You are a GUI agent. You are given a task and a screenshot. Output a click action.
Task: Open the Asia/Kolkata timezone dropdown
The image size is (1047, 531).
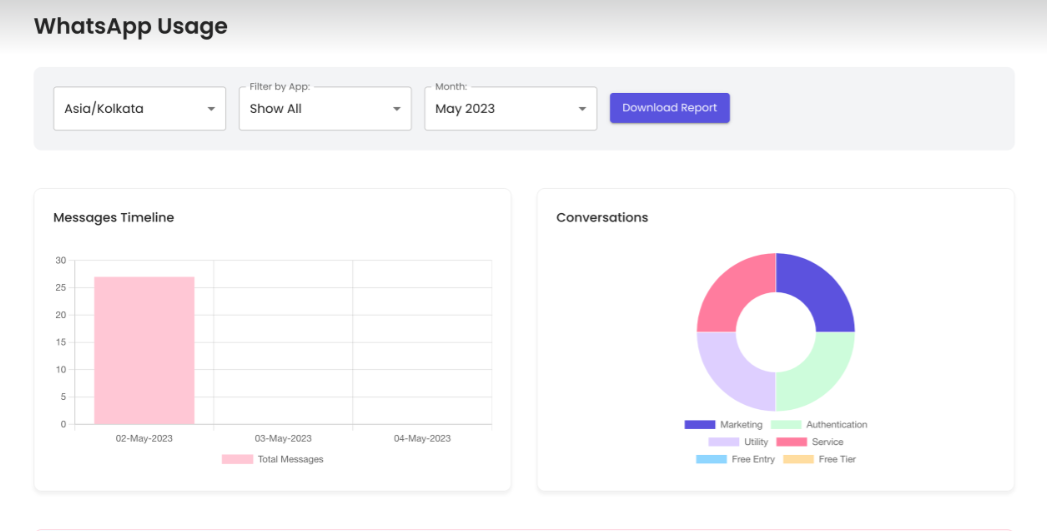pyautogui.click(x=140, y=108)
